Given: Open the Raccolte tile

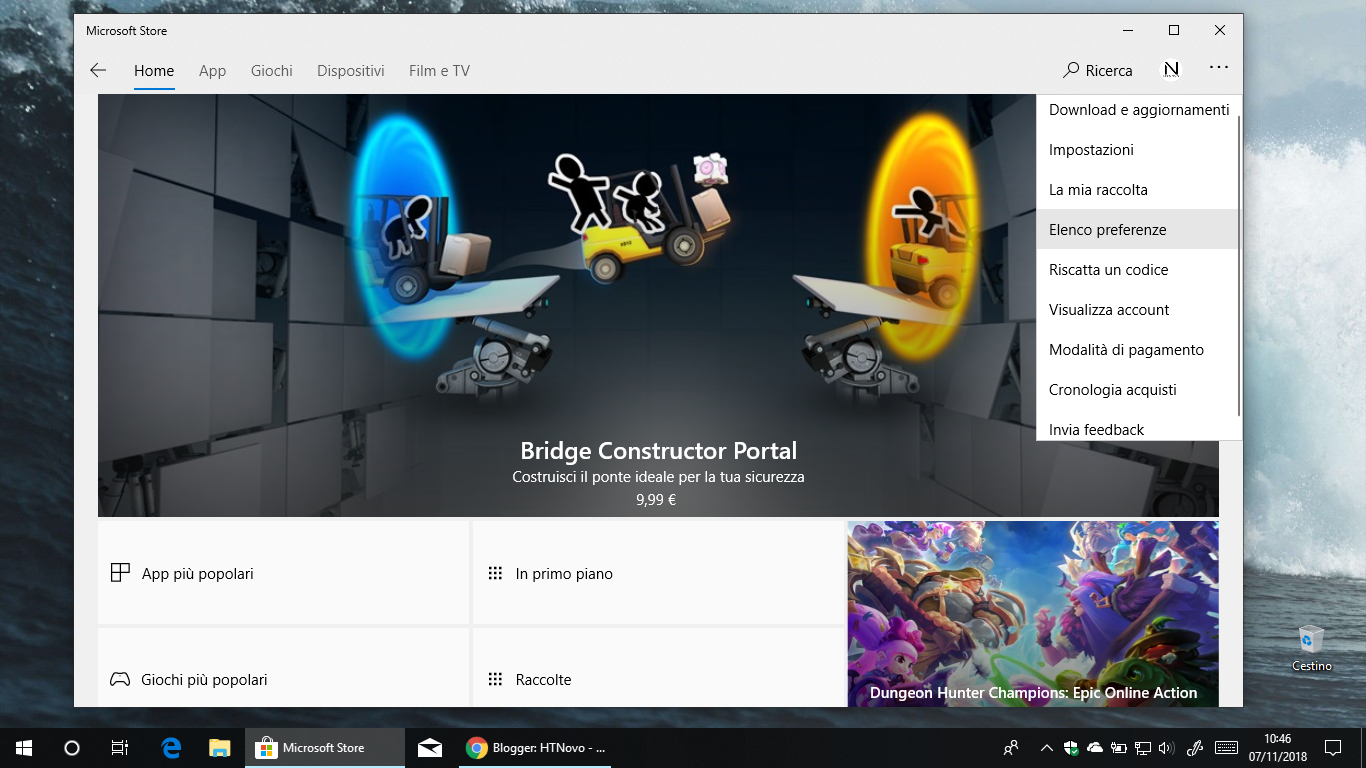Looking at the screenshot, I should coord(658,668).
